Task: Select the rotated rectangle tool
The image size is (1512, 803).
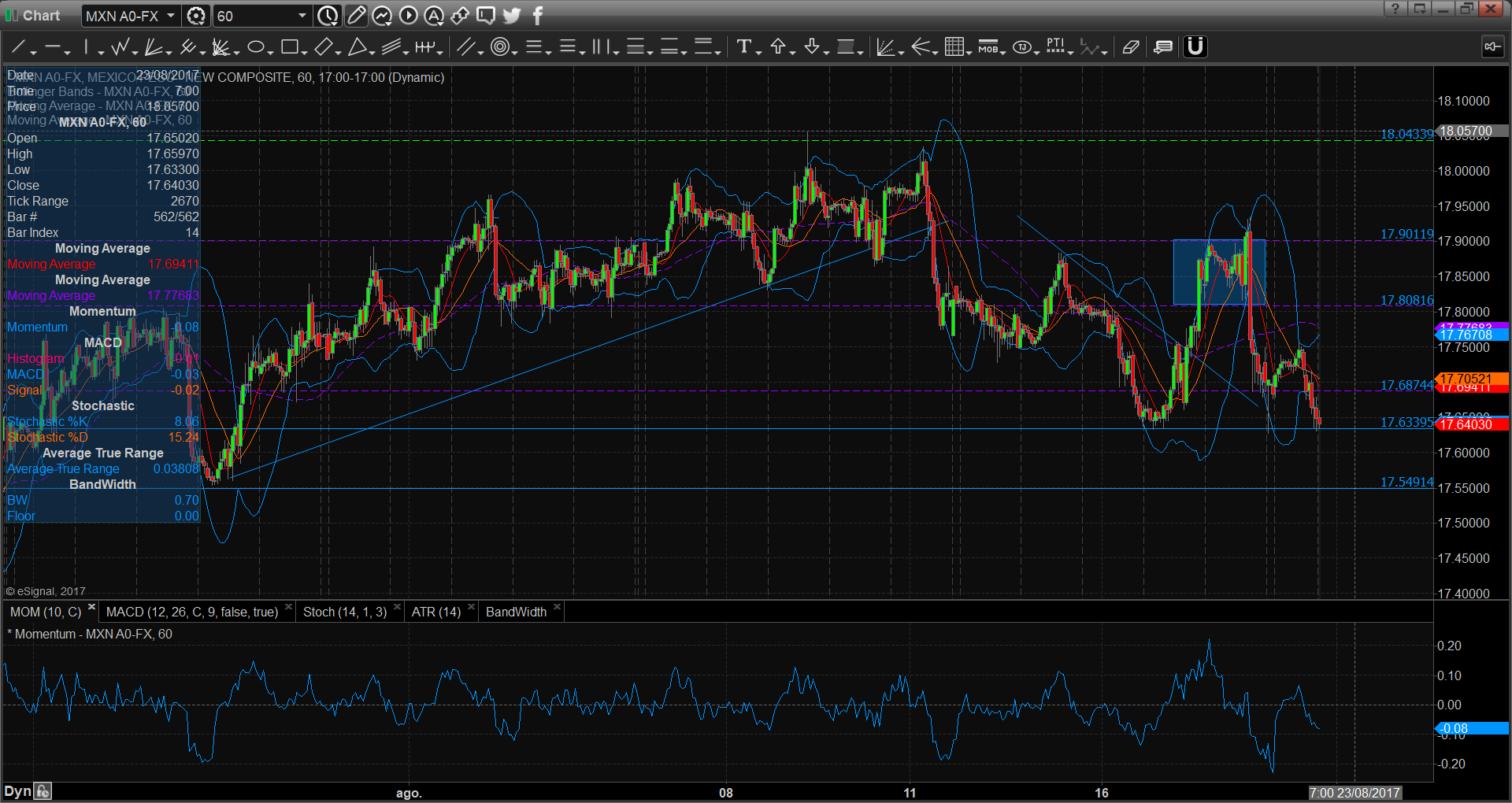Action: click(323, 47)
